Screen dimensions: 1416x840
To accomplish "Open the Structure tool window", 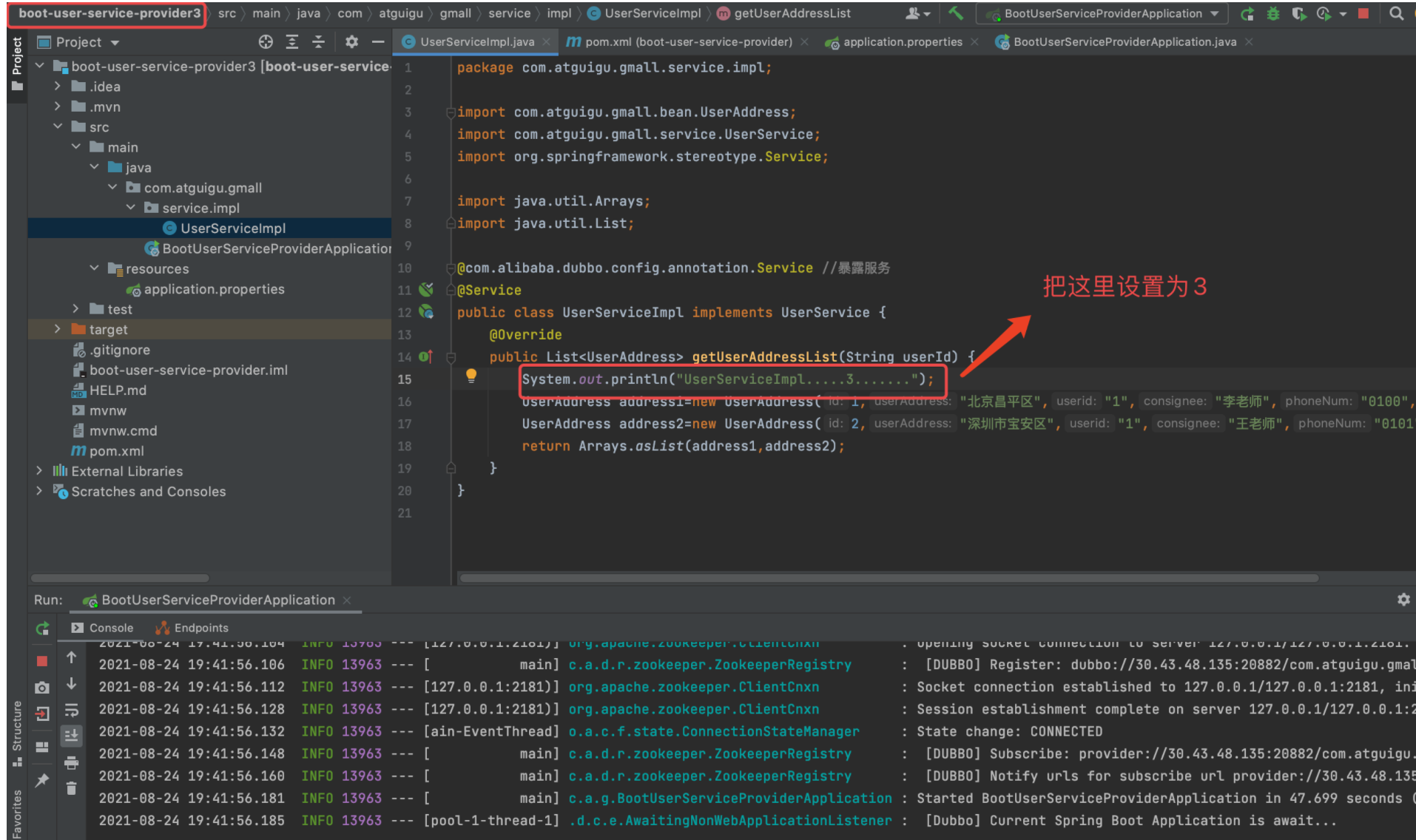I will 16,733.
